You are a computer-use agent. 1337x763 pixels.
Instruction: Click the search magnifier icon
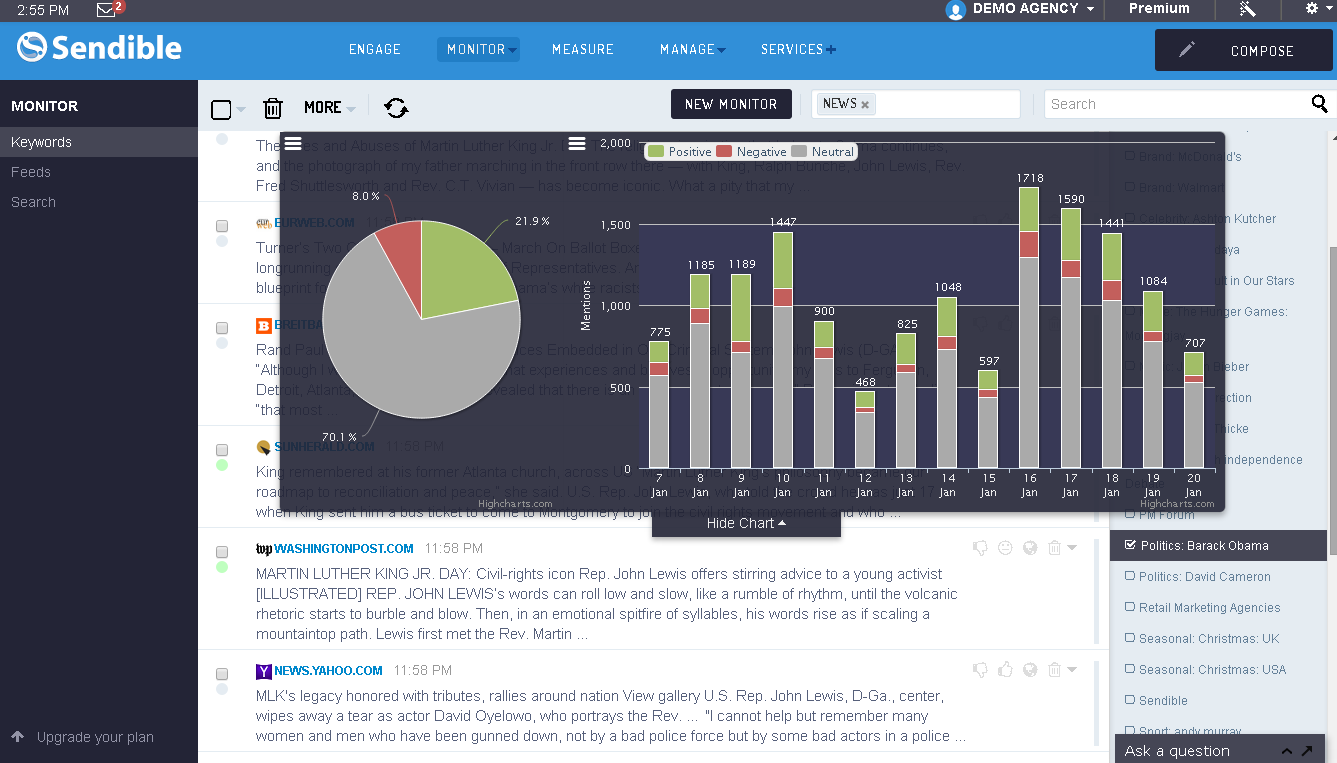1319,104
